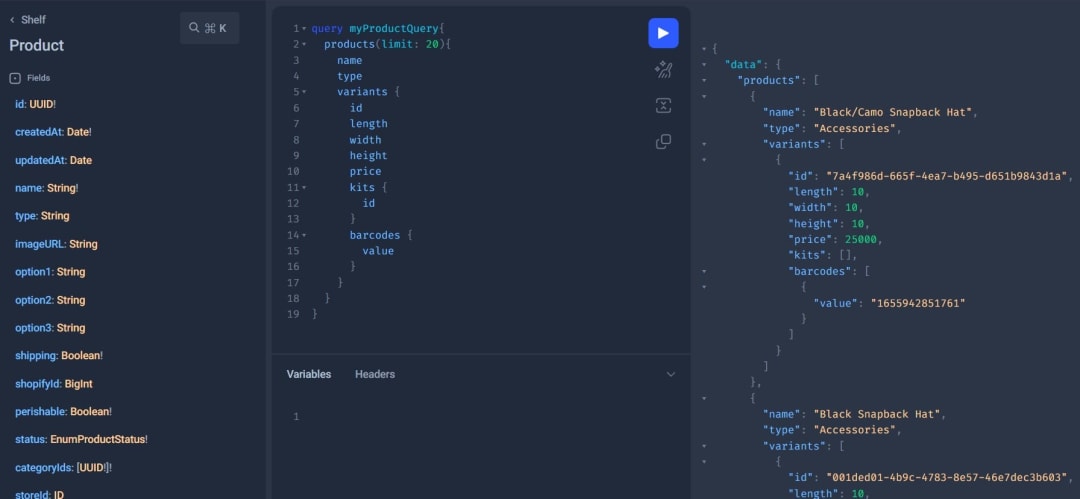
Task: Click the height field on line 9
Action: pos(368,156)
